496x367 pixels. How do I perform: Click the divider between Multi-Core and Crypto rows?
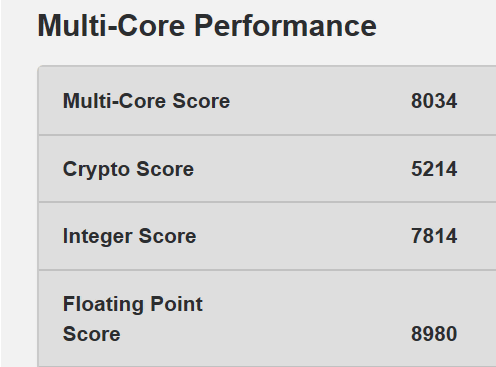click(x=267, y=135)
